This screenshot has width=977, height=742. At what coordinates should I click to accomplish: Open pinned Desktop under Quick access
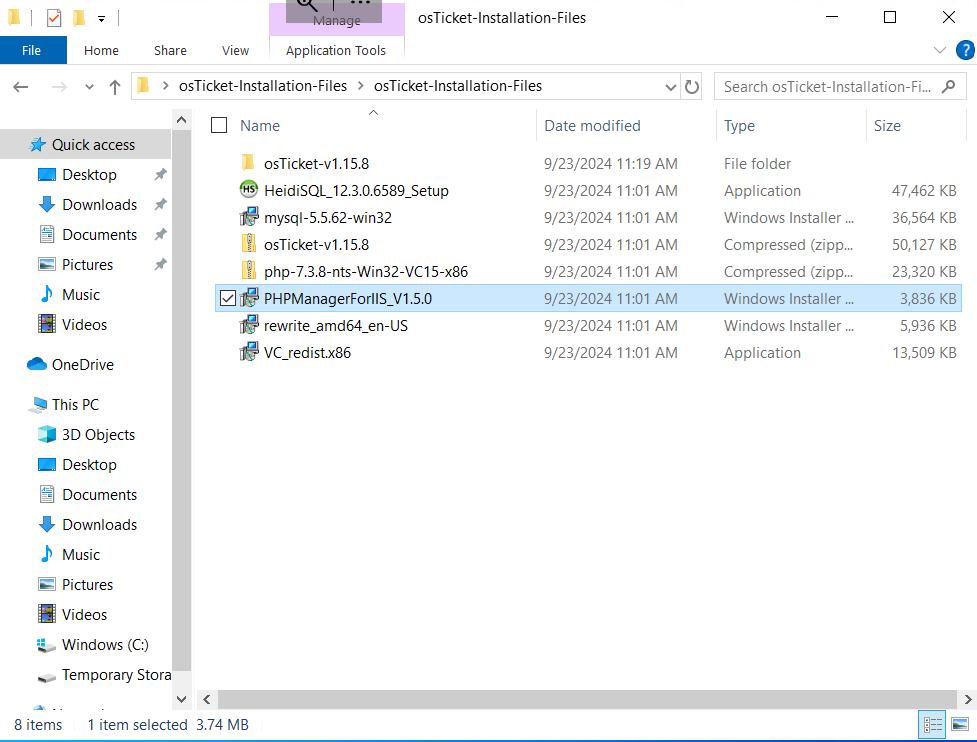point(89,174)
